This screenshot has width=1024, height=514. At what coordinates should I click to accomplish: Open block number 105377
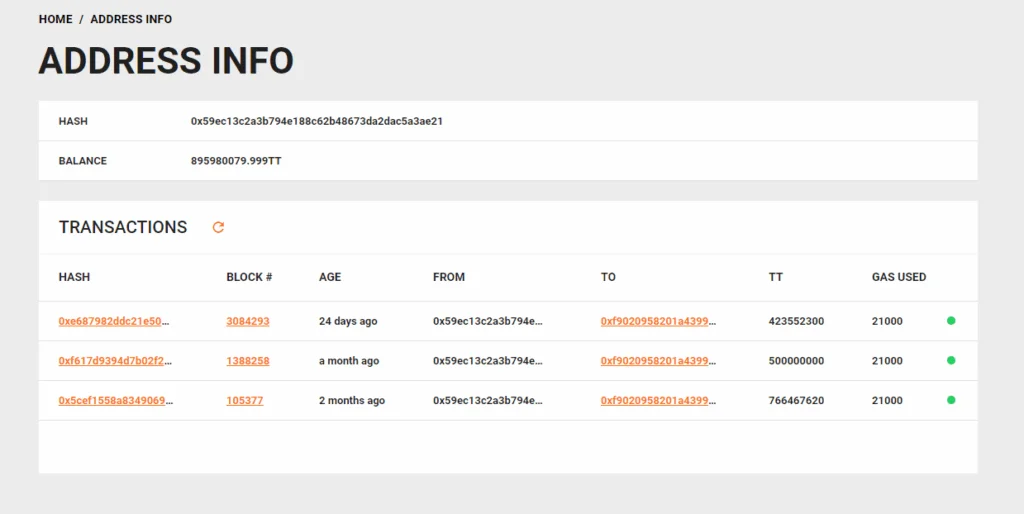(x=245, y=401)
